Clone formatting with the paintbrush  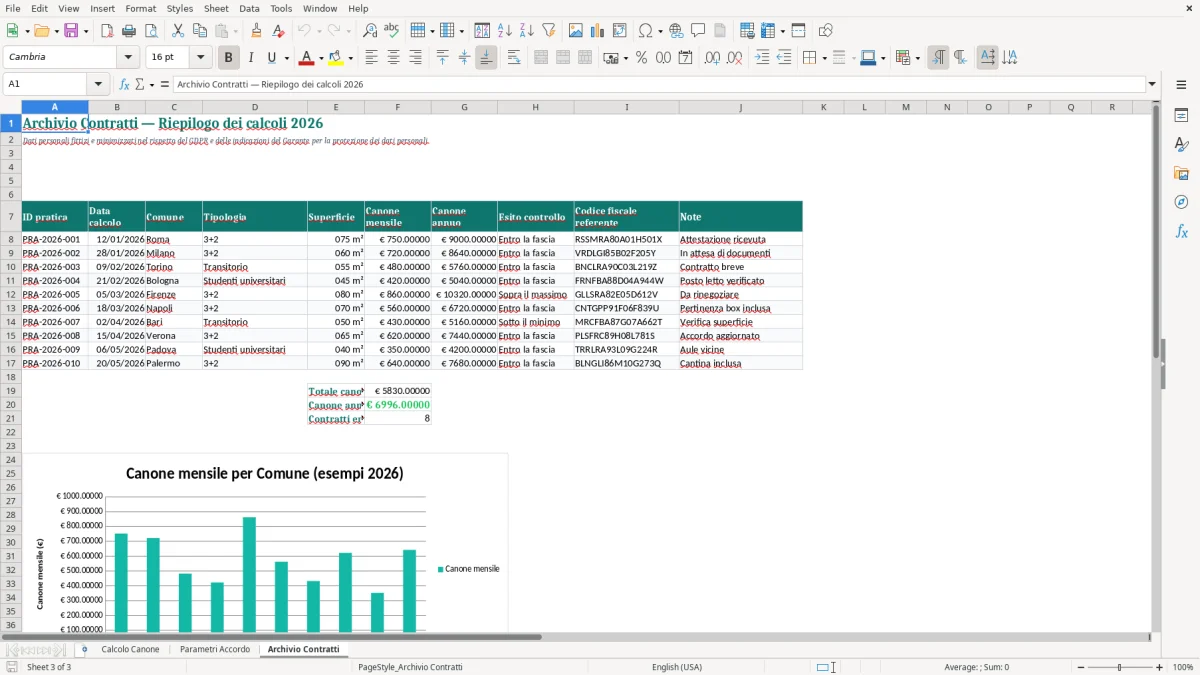[x=256, y=30]
